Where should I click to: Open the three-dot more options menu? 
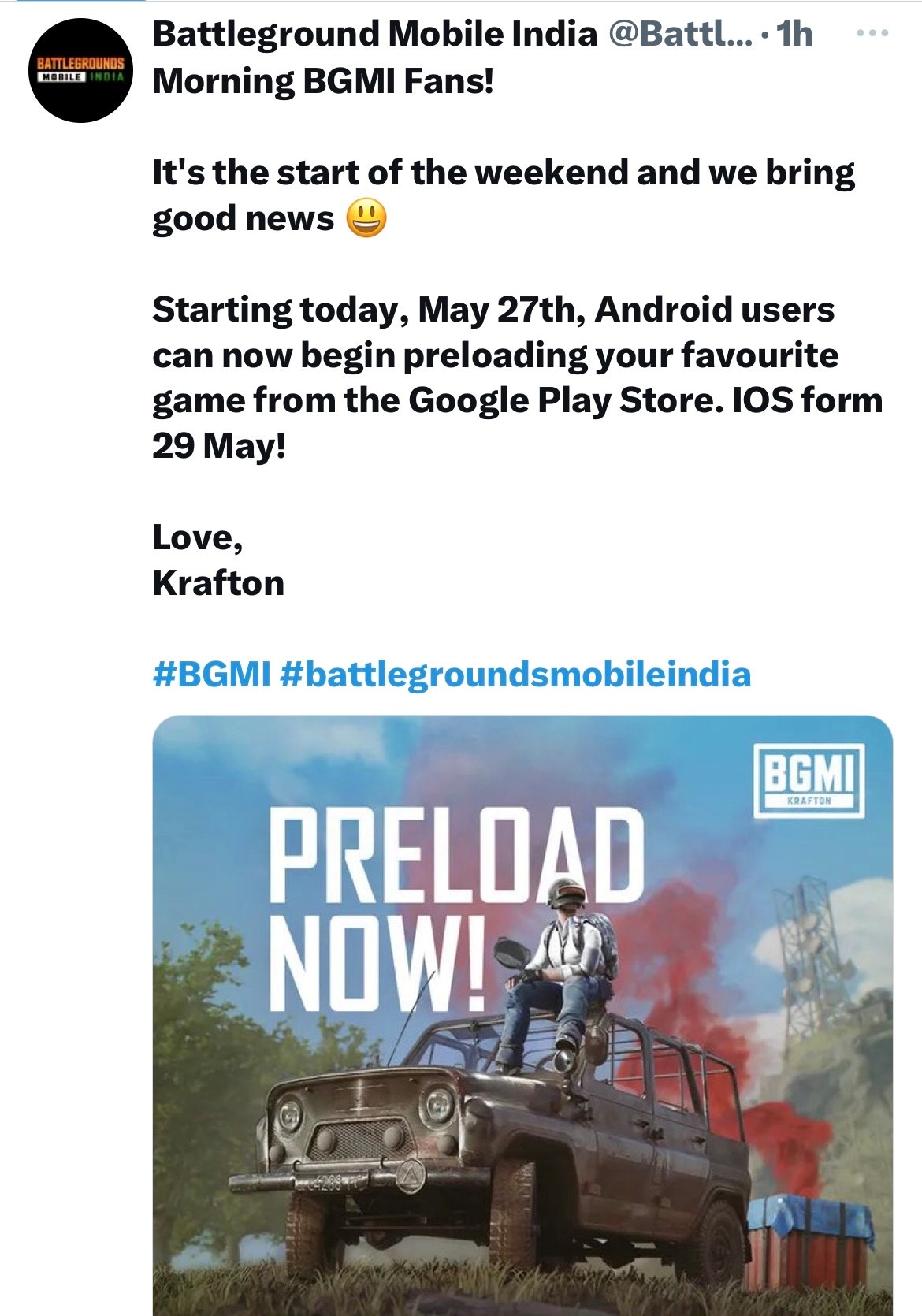872,33
